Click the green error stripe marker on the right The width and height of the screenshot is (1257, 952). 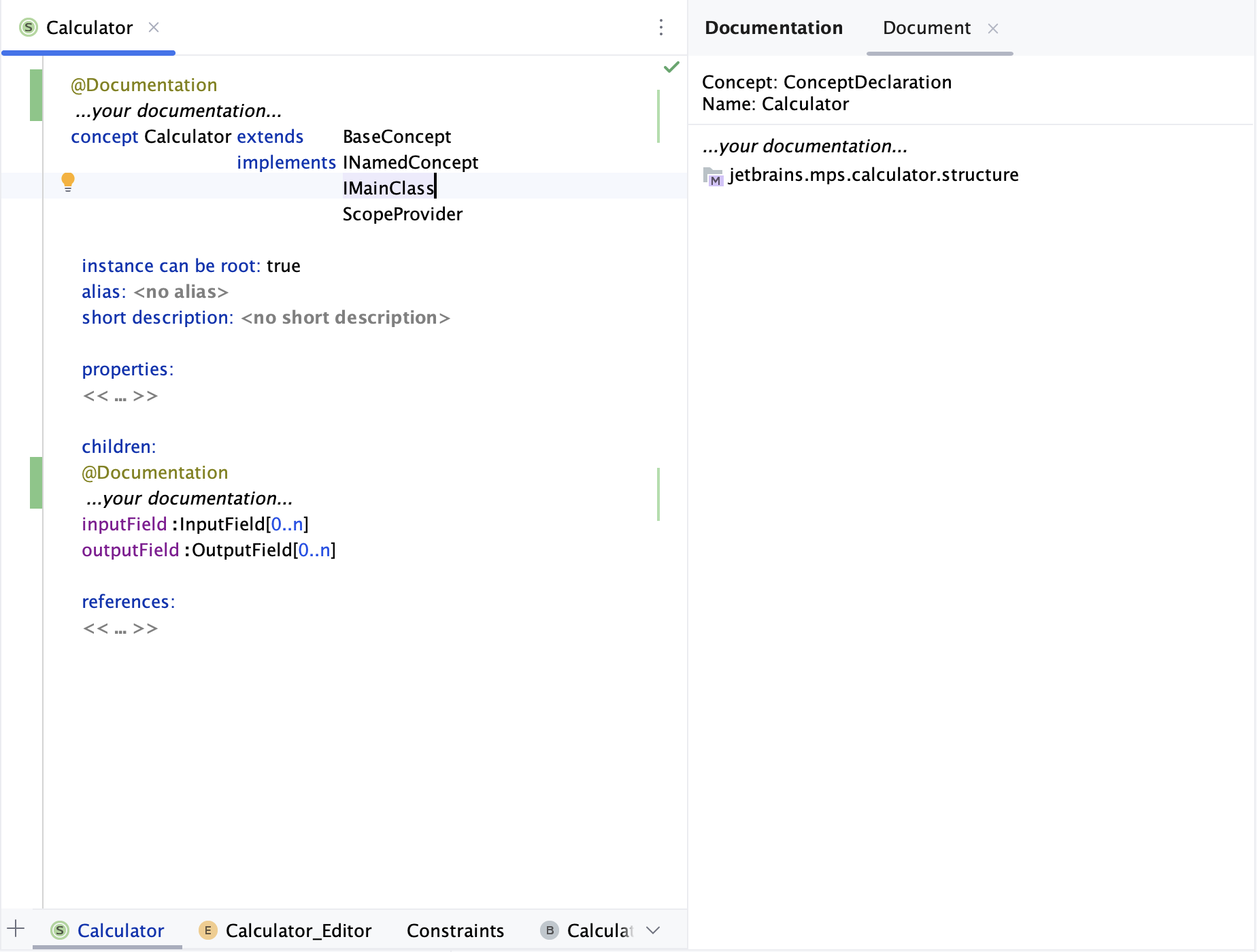click(x=658, y=116)
